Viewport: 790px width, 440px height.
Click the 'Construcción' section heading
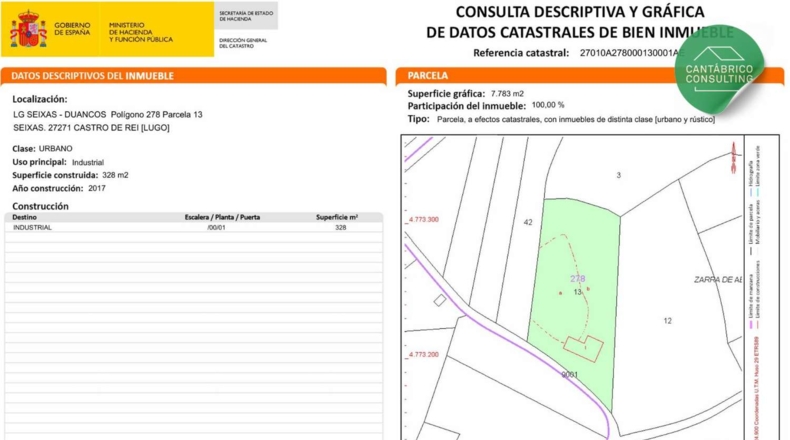coord(40,206)
